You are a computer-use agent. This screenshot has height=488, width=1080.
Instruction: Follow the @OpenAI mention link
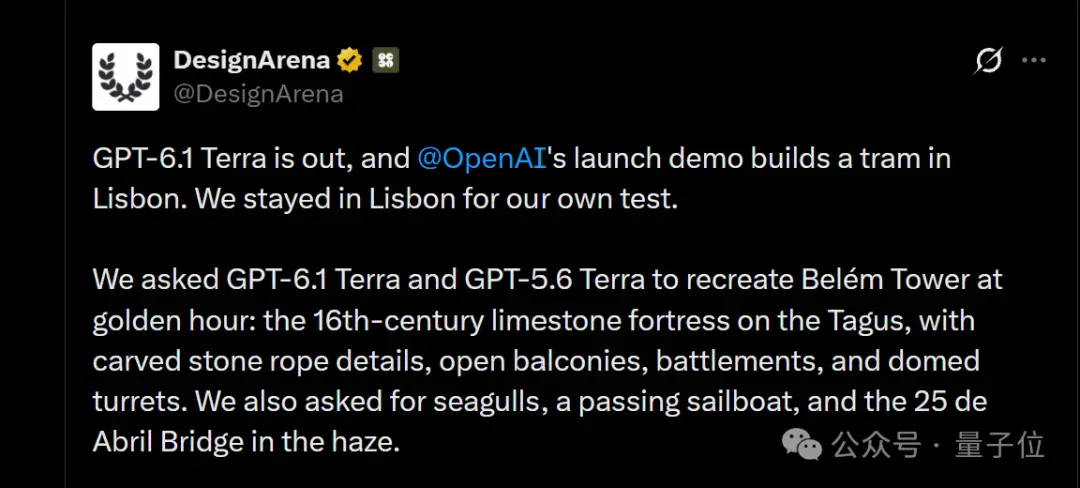[481, 159]
